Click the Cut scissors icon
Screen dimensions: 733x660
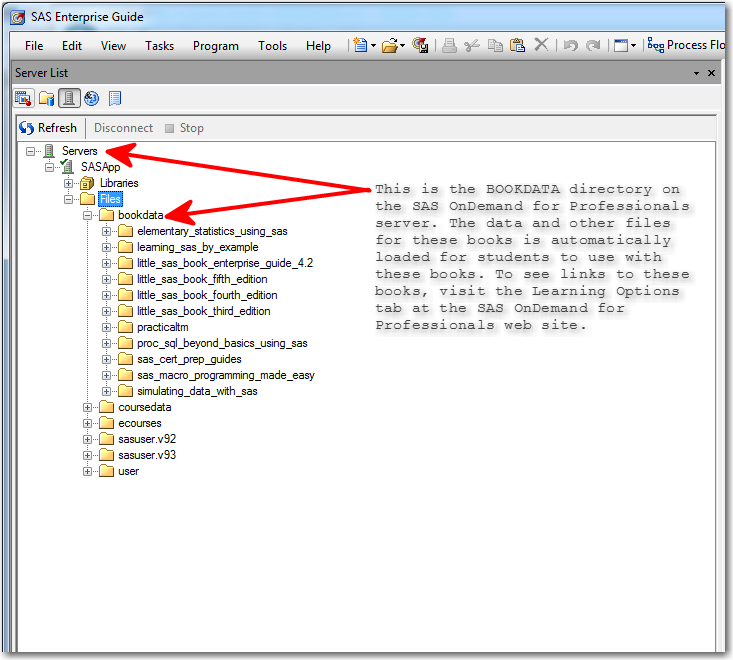click(472, 46)
